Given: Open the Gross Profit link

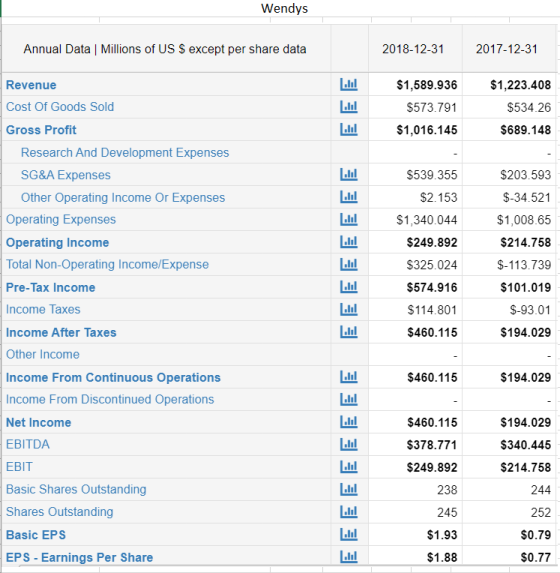Looking at the screenshot, I should [41, 130].
